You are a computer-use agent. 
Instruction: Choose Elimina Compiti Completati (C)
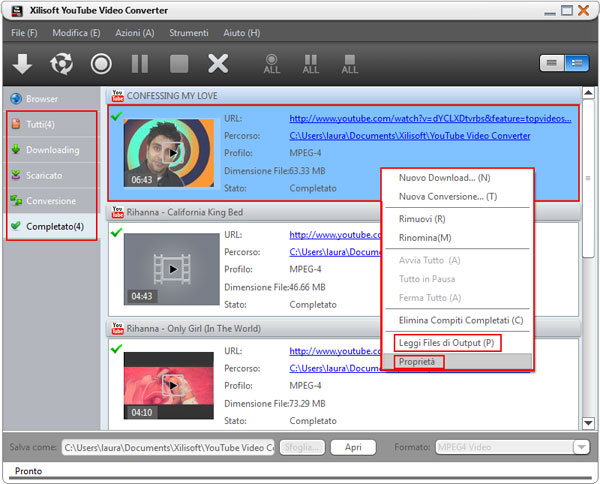[x=458, y=320]
